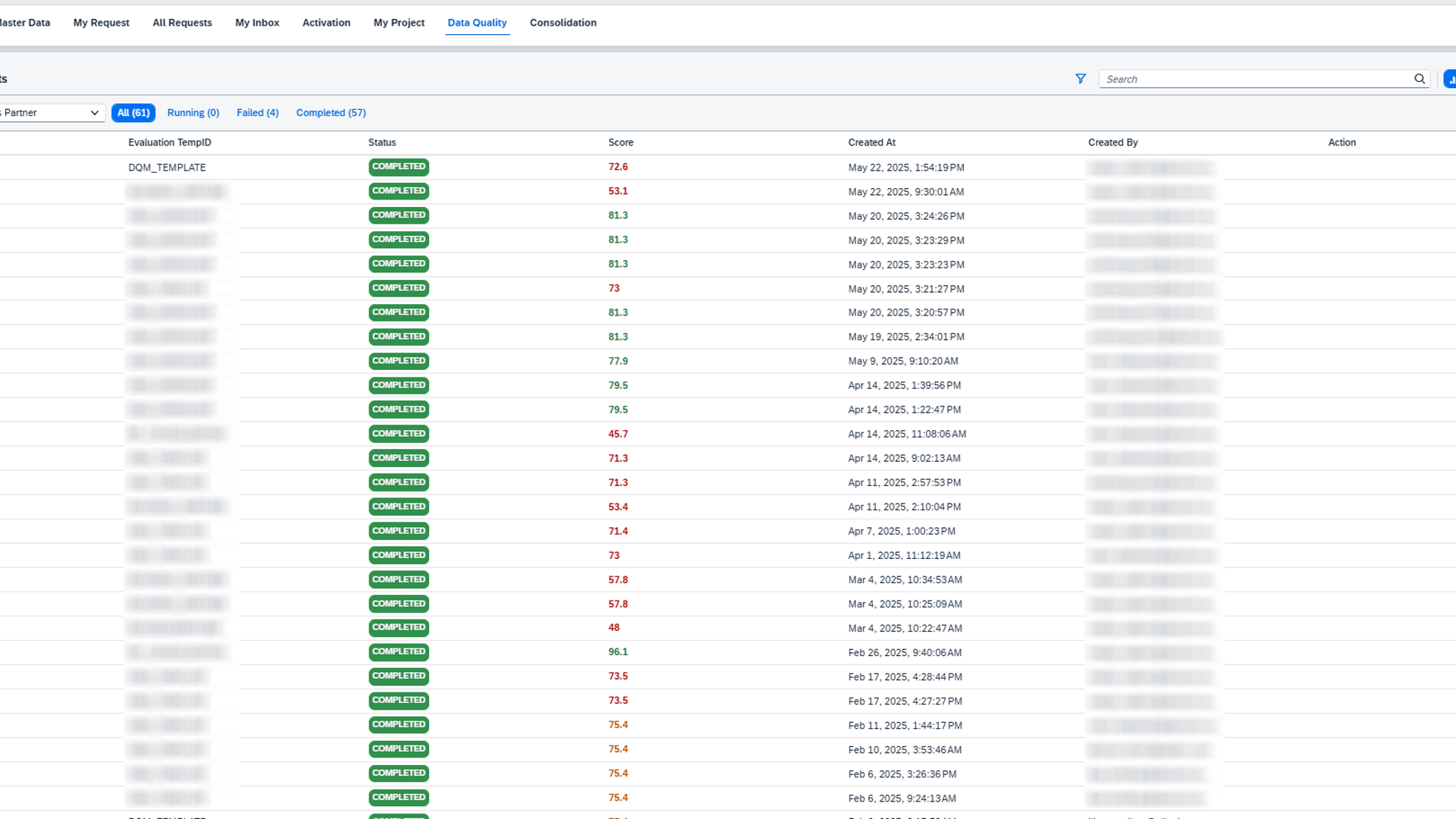Image resolution: width=1456 pixels, height=819 pixels.
Task: Click date May 20, 2025, 3:24:26 PM
Action: pyautogui.click(x=906, y=216)
